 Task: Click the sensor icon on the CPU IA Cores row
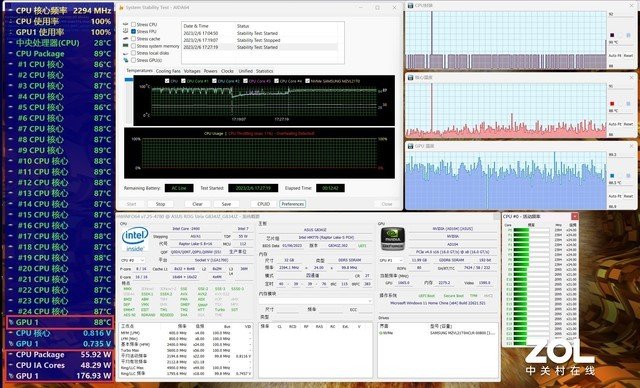pyautogui.click(x=11, y=365)
